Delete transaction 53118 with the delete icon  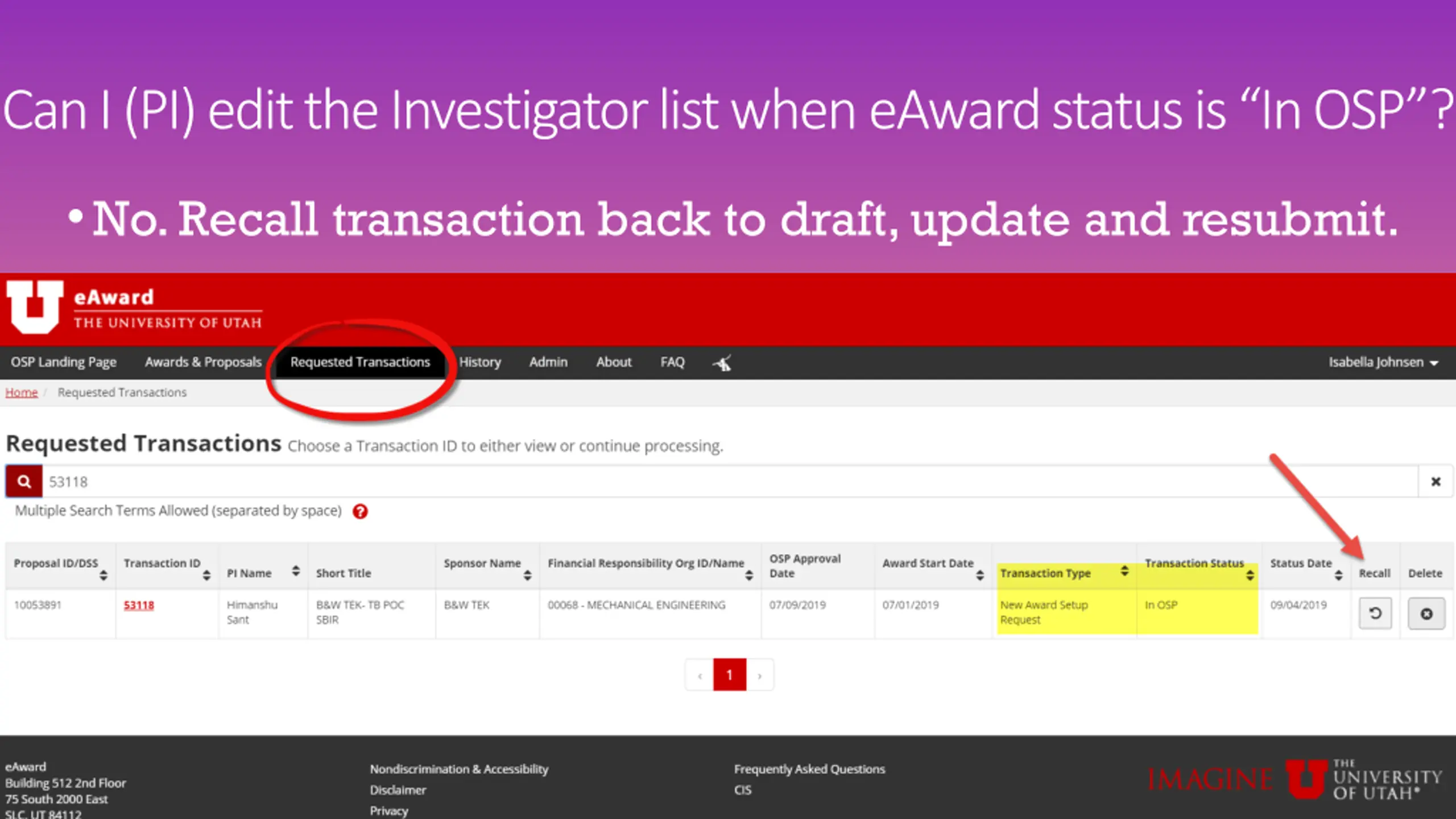pyautogui.click(x=1426, y=614)
